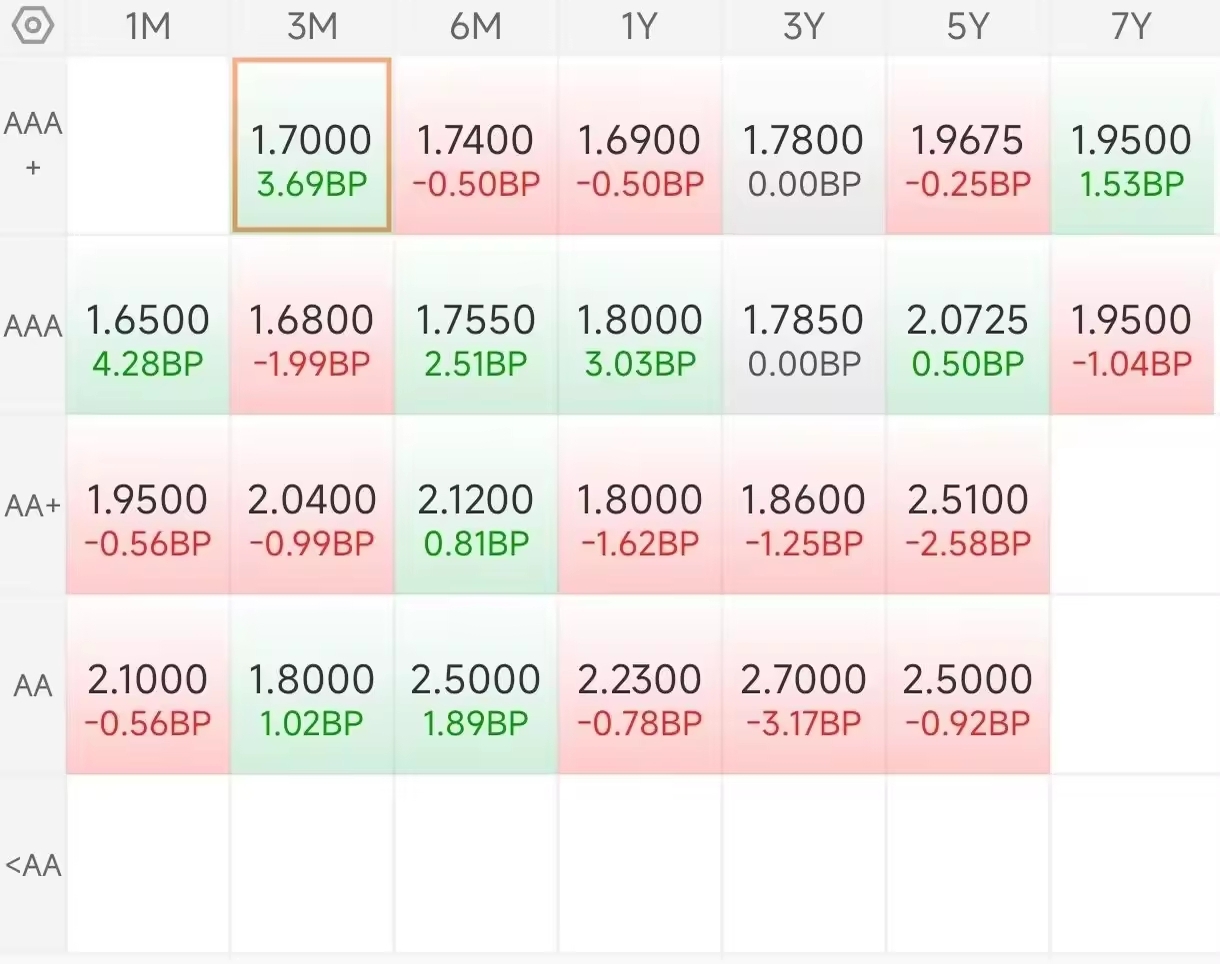Select the 3M column header

coord(312,27)
